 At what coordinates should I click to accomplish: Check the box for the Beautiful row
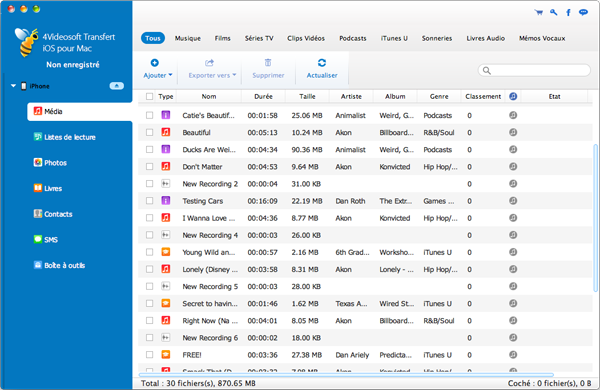pos(150,132)
